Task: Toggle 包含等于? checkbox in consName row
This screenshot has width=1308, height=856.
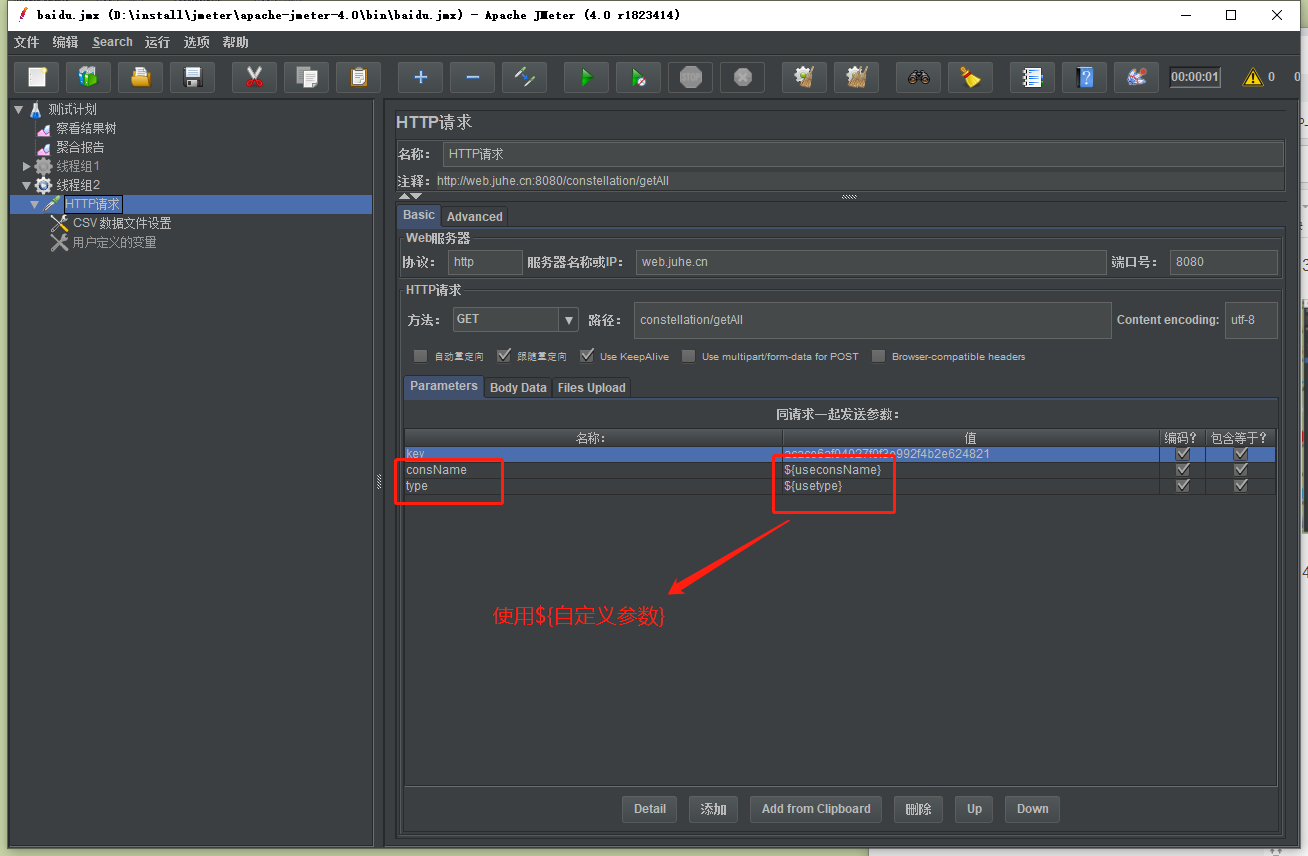Action: pyautogui.click(x=1241, y=470)
